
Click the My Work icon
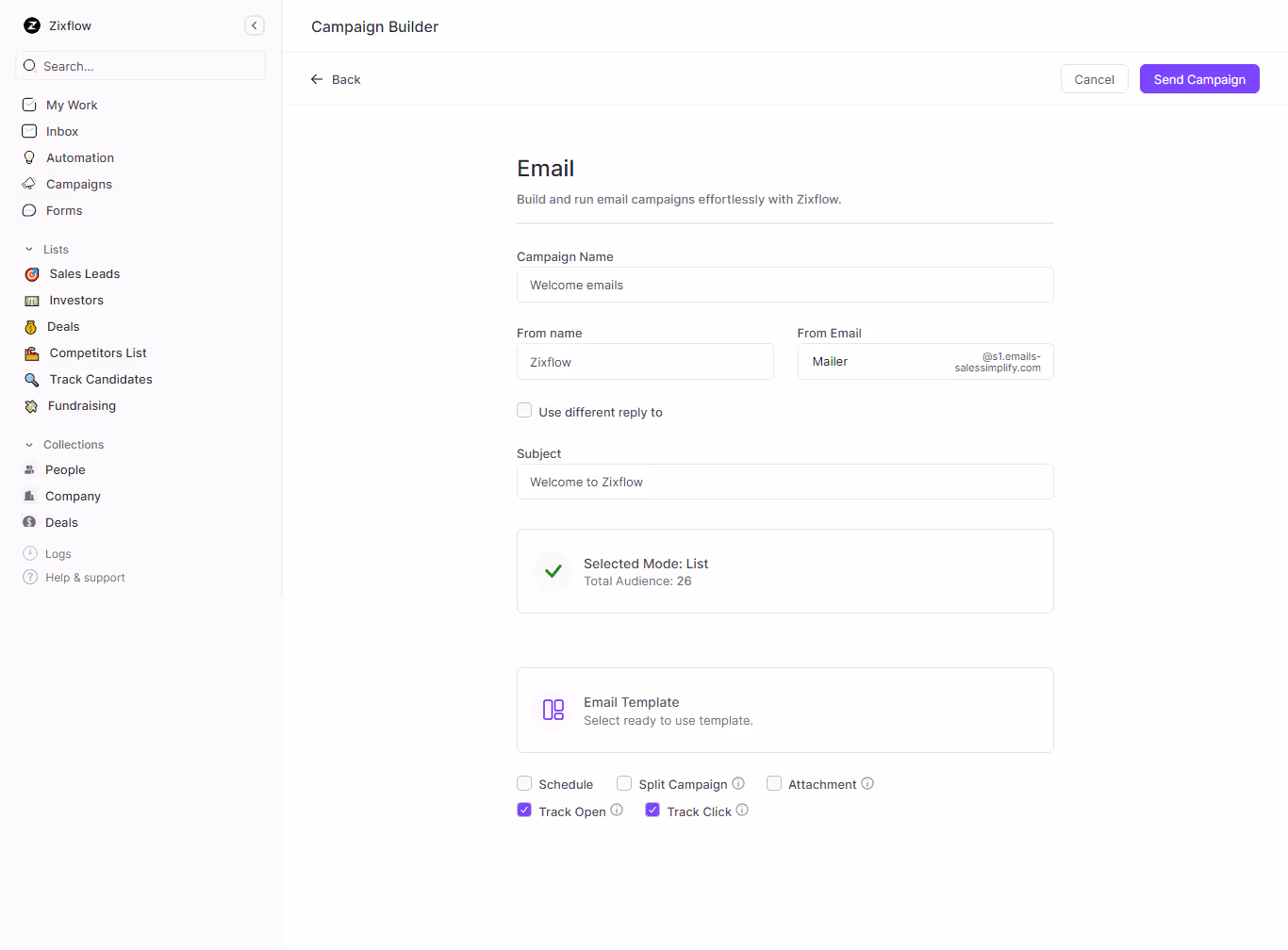click(x=29, y=105)
